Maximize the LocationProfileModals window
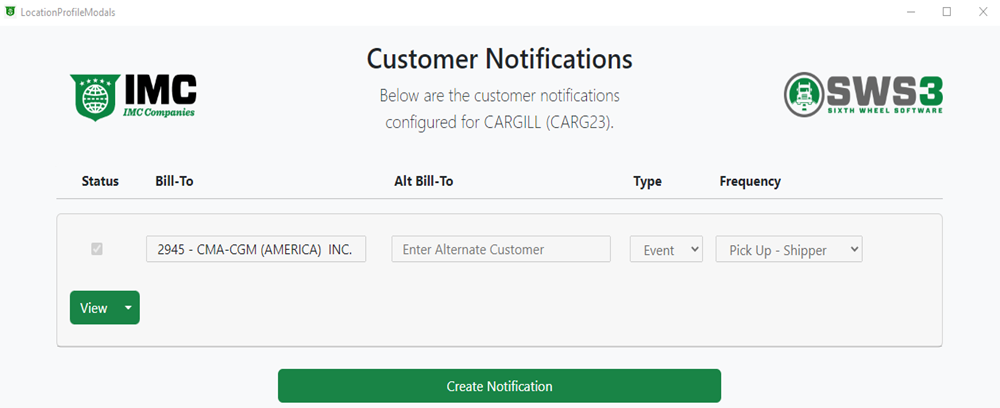The height and width of the screenshot is (408, 1000). (947, 12)
